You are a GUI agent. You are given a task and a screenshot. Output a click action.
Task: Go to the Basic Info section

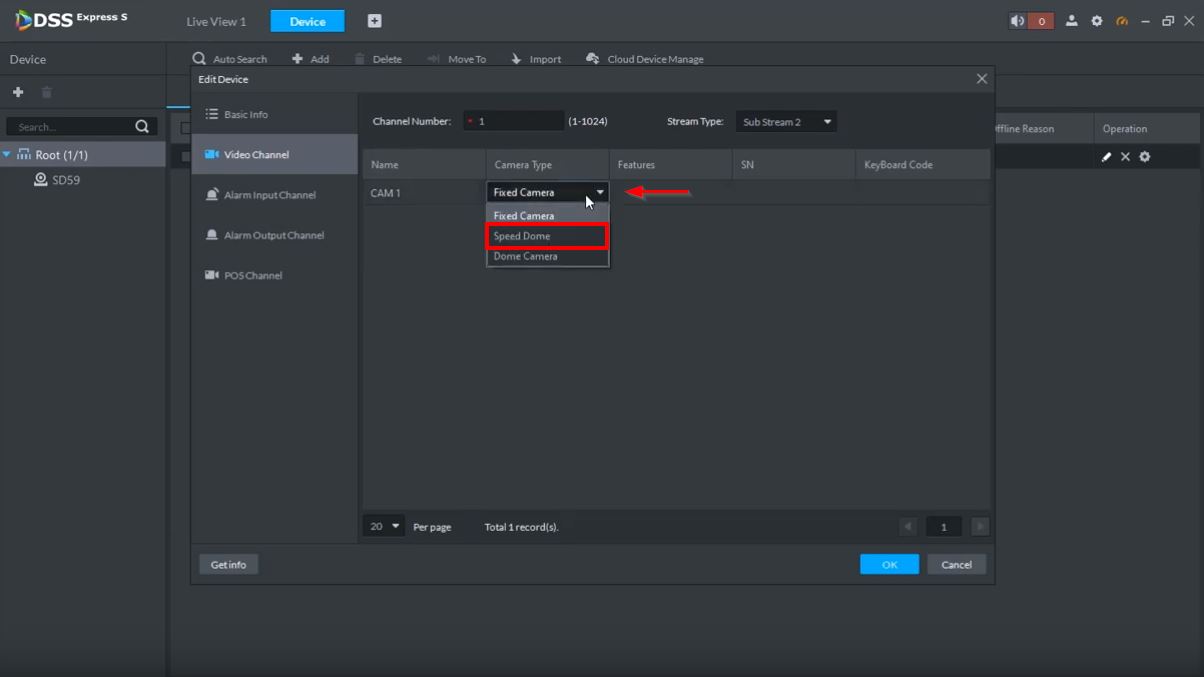[x=245, y=115]
